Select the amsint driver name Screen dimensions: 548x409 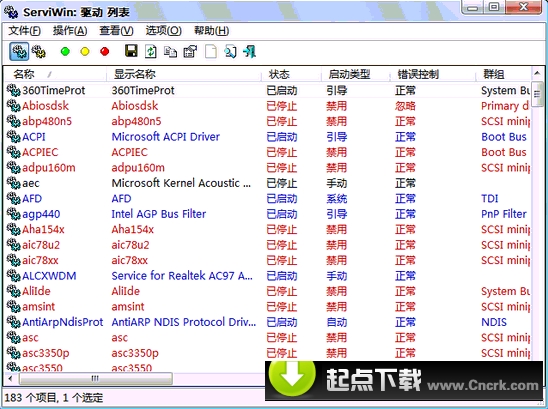coord(38,307)
